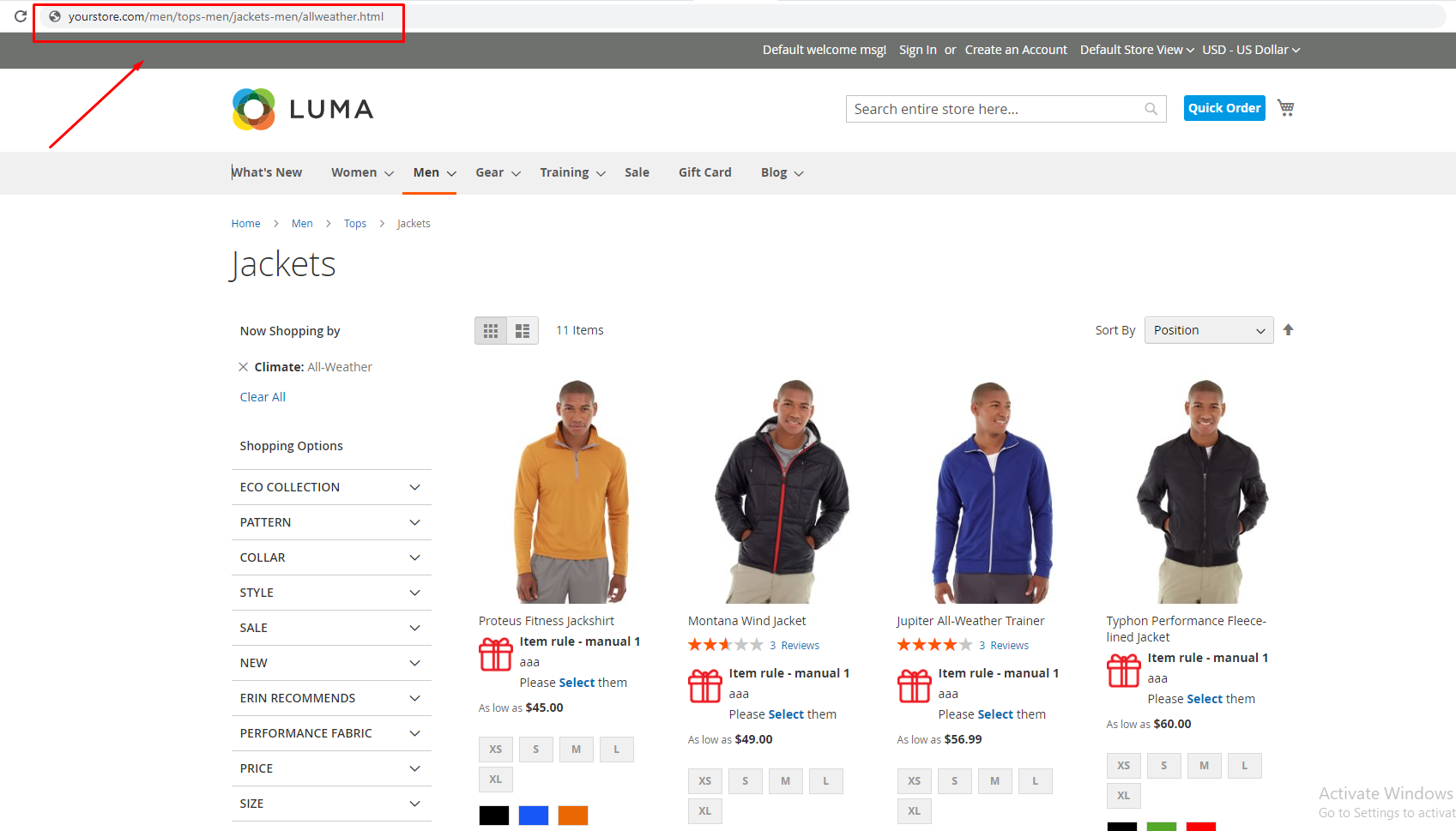Switch to grid view mode
The image size is (1456, 831).
[491, 331]
